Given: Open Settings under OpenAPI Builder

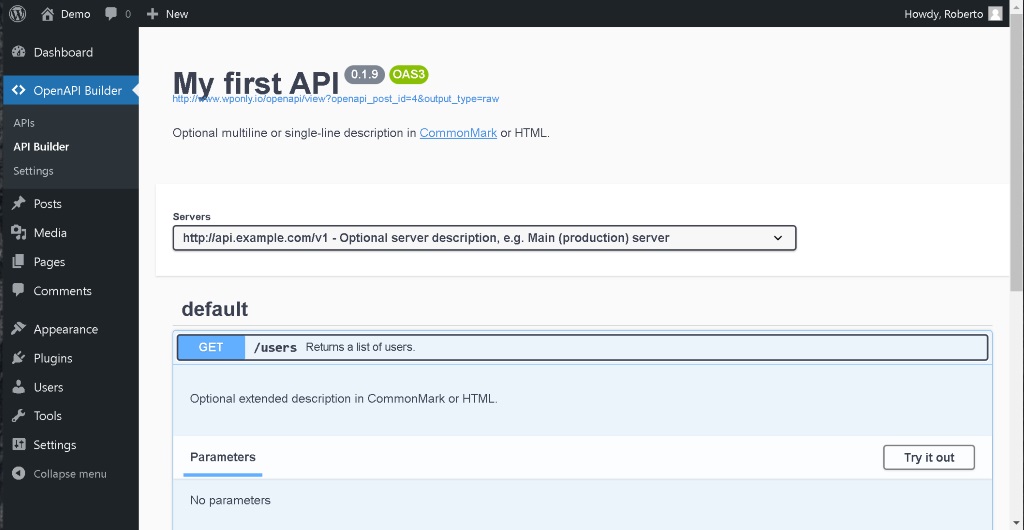Looking at the screenshot, I should (x=33, y=171).
